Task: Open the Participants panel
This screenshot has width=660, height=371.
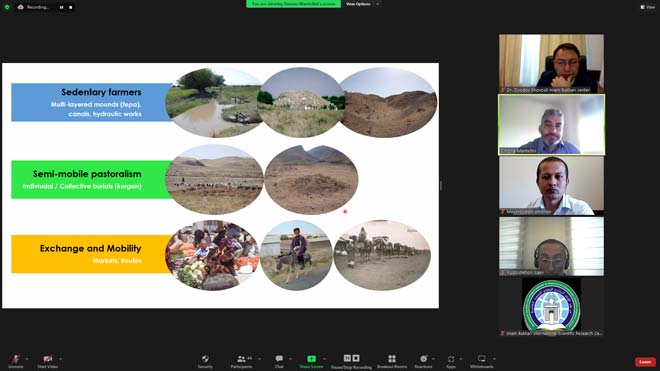Action: click(x=242, y=361)
